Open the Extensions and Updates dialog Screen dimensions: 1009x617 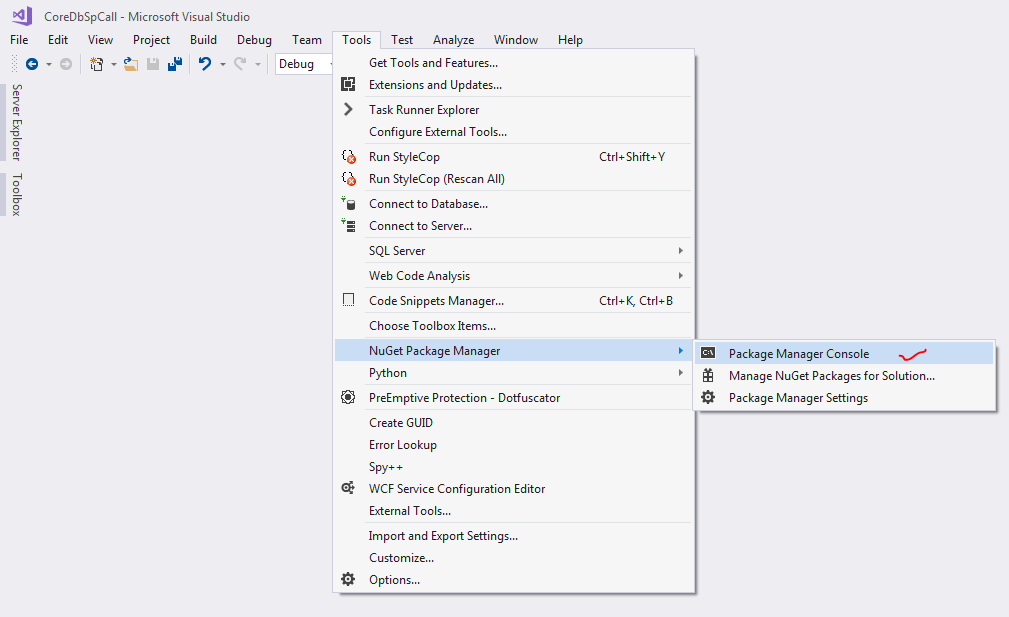[435, 85]
